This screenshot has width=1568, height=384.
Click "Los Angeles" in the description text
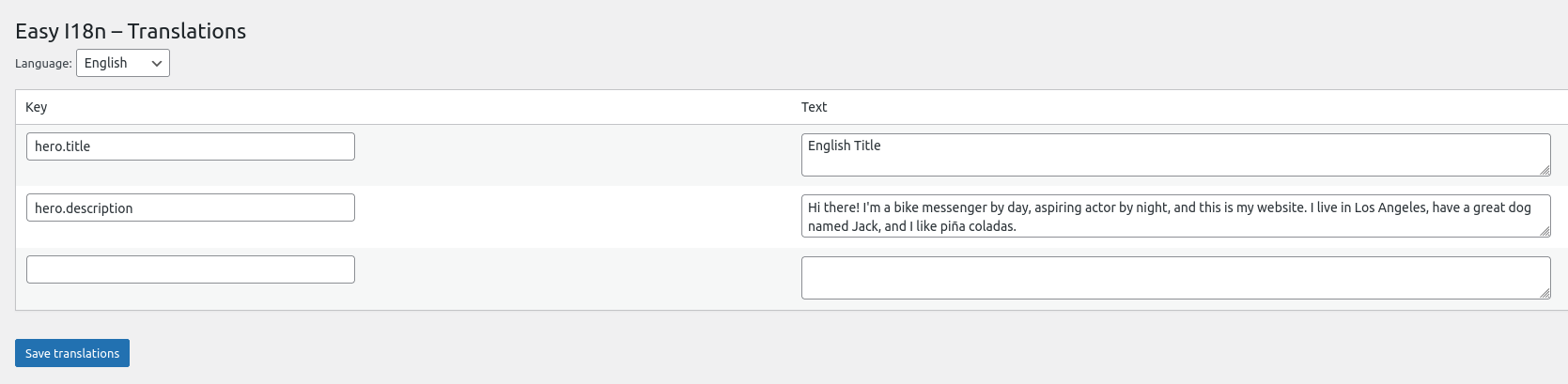(1390, 207)
